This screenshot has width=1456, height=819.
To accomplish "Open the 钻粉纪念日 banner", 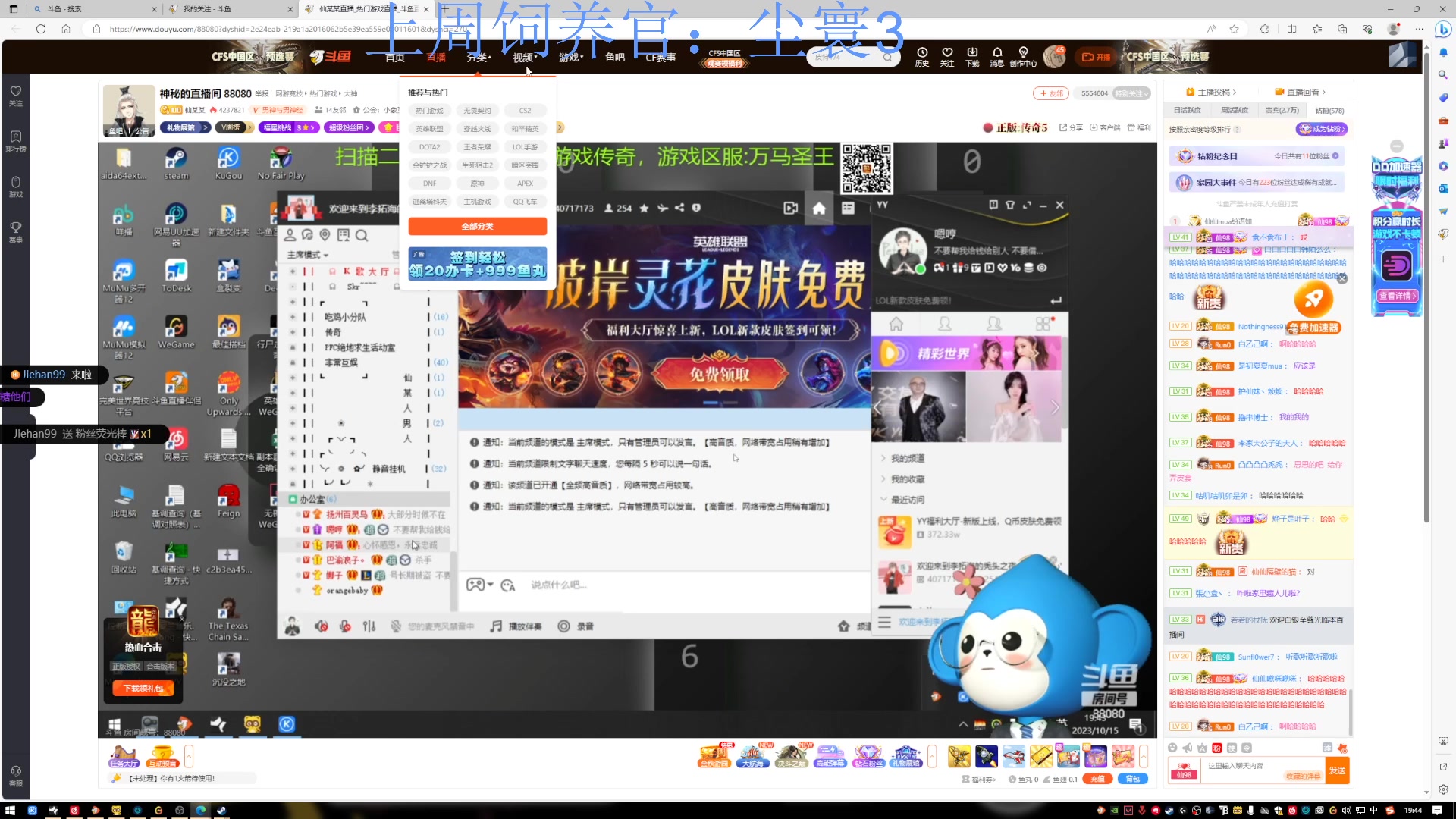I will point(1257,156).
